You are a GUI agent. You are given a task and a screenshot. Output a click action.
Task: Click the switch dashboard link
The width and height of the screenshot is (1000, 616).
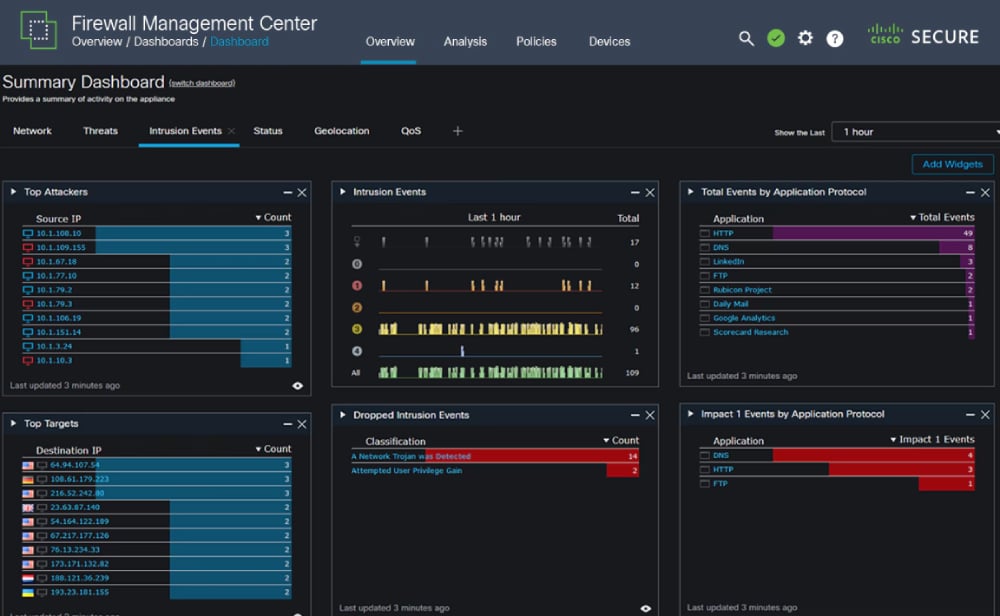click(202, 83)
